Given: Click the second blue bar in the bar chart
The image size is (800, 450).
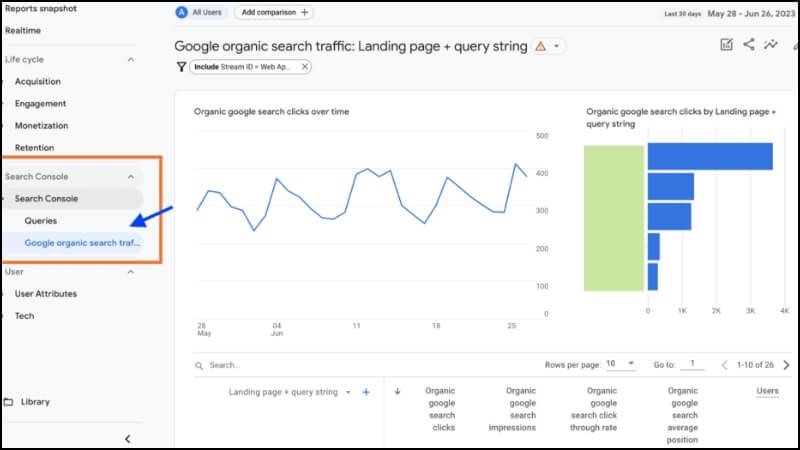Looking at the screenshot, I should pos(670,186).
